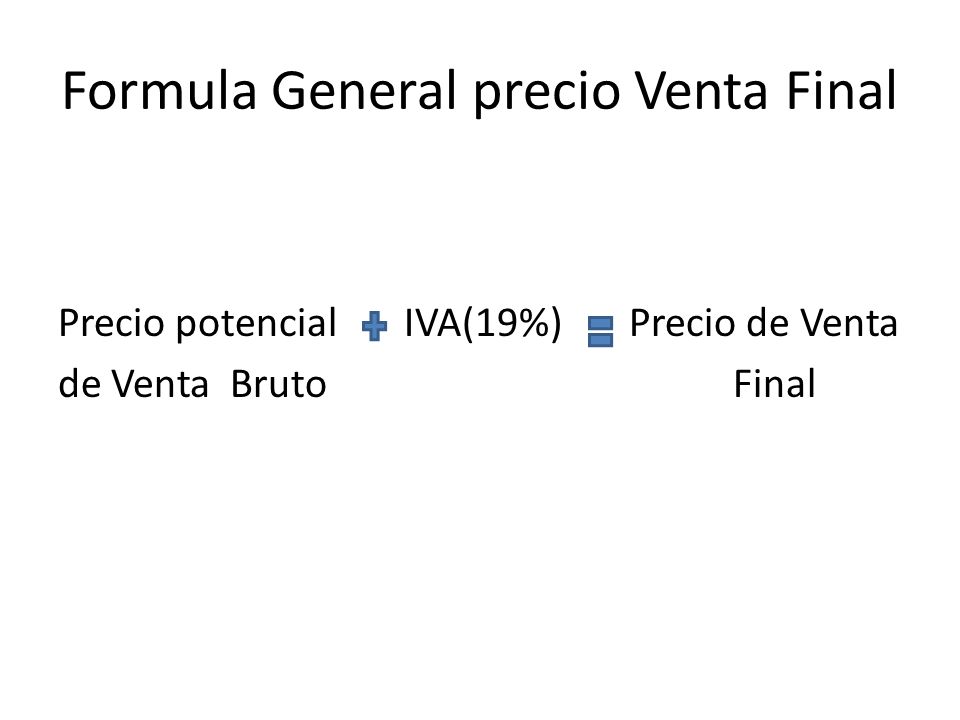This screenshot has height=720, width=960.
Task: Select the word 'Bruto'
Action: point(279,384)
